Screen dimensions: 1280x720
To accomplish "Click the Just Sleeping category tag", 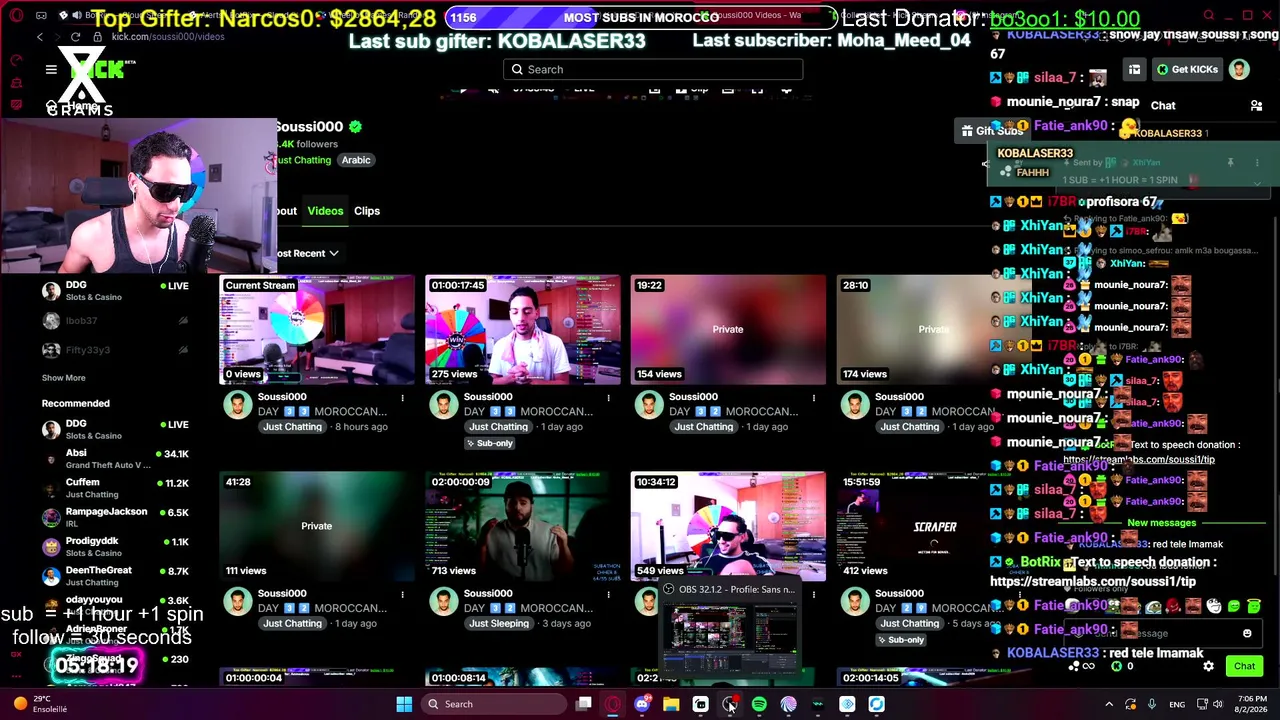I will click(x=498, y=624).
